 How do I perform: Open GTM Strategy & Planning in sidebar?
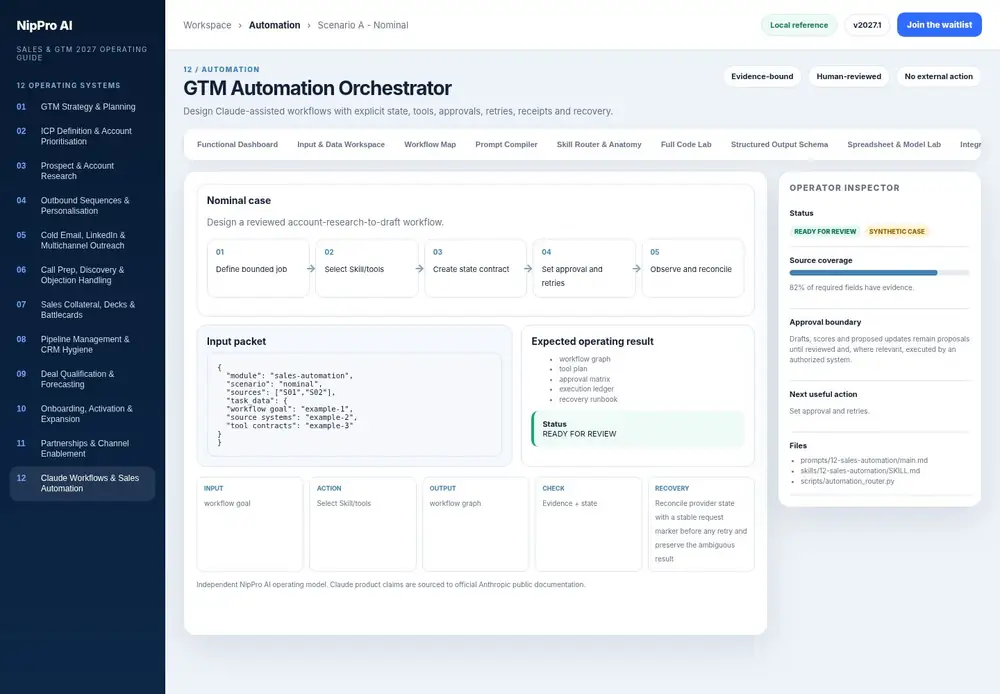point(82,107)
